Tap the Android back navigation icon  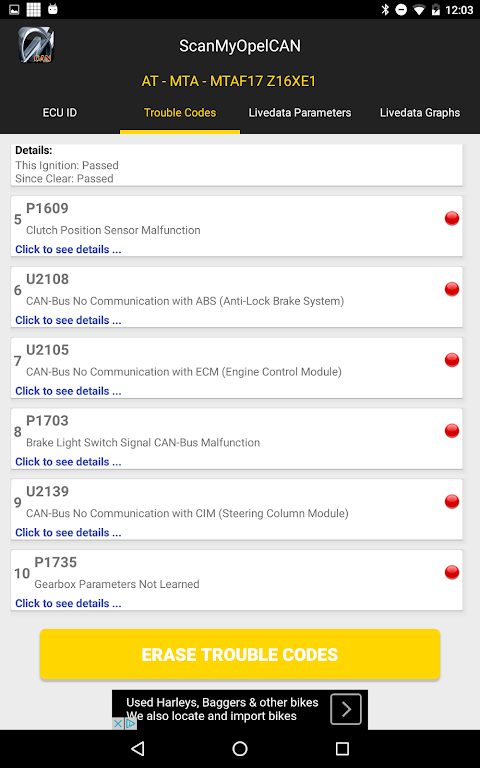coord(138,748)
